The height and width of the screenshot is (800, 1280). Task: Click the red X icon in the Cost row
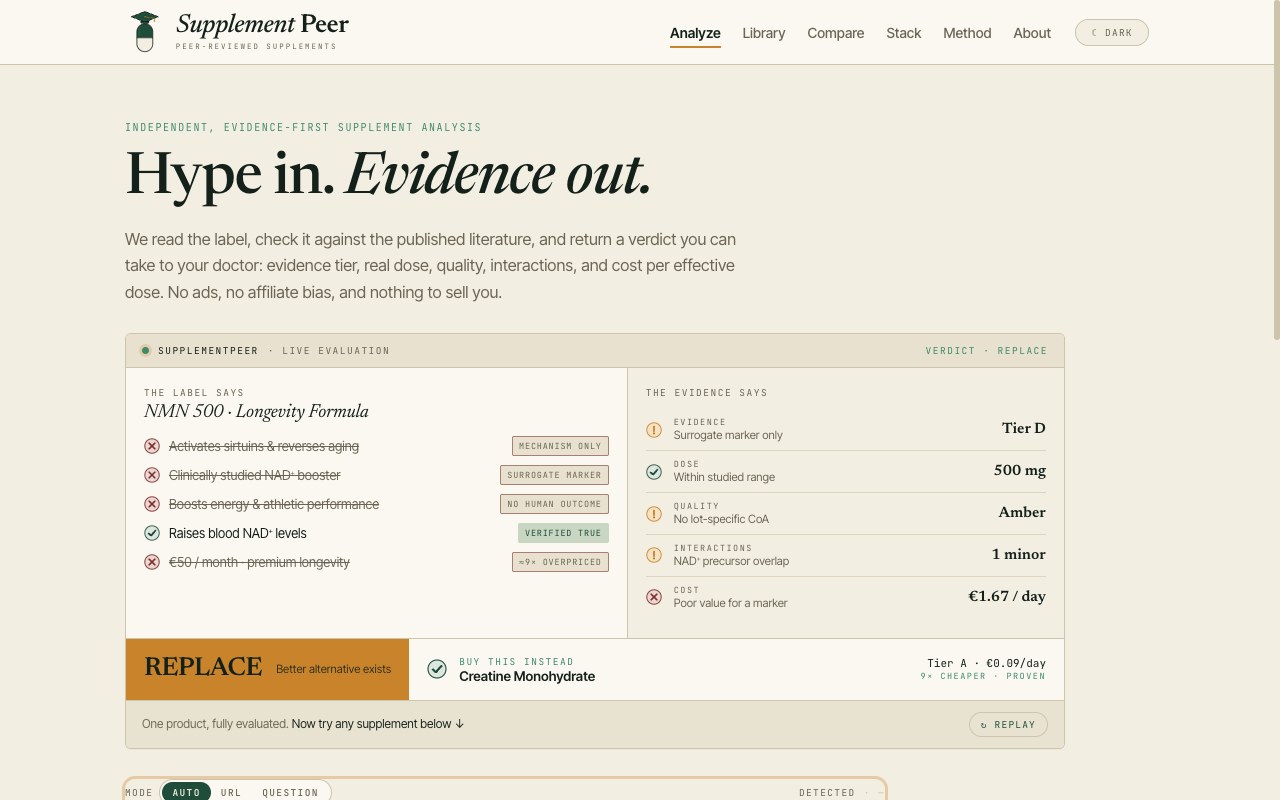[654, 597]
